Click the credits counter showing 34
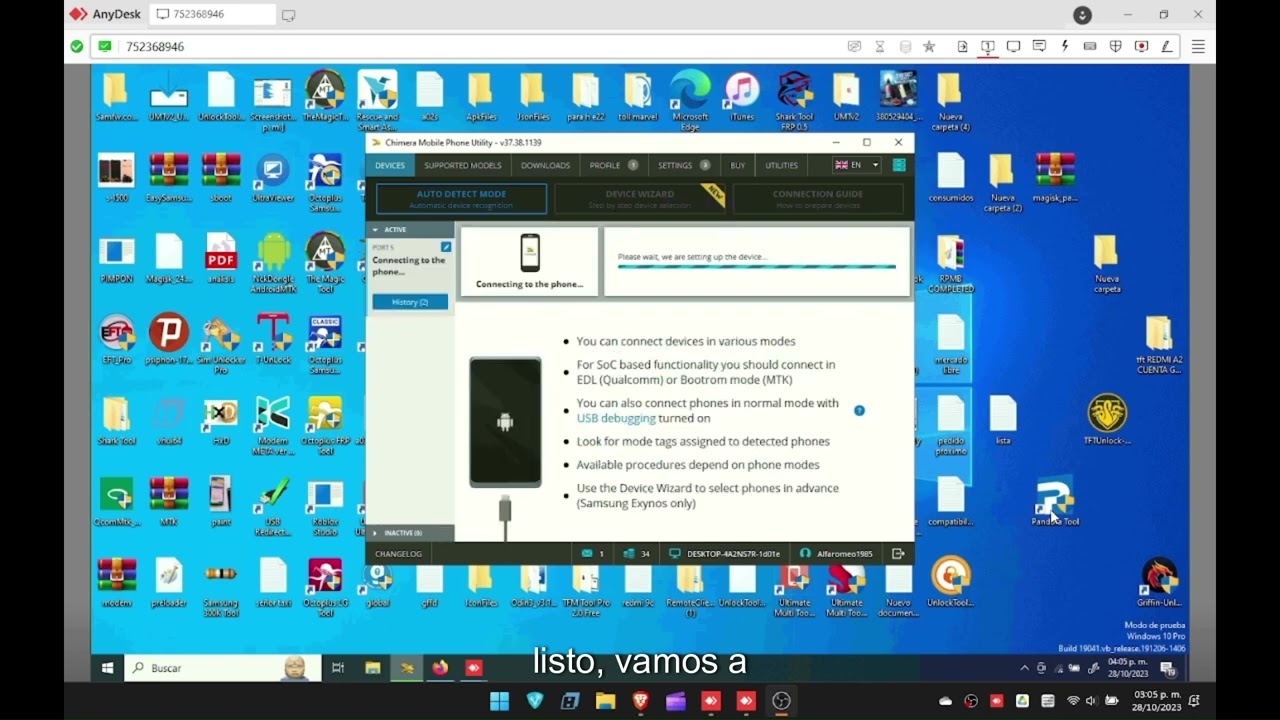This screenshot has width=1280, height=720. point(636,553)
